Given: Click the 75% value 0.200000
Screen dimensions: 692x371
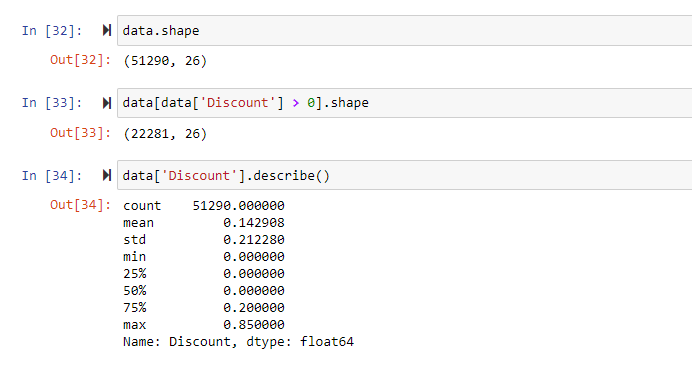Looking at the screenshot, I should [254, 307].
